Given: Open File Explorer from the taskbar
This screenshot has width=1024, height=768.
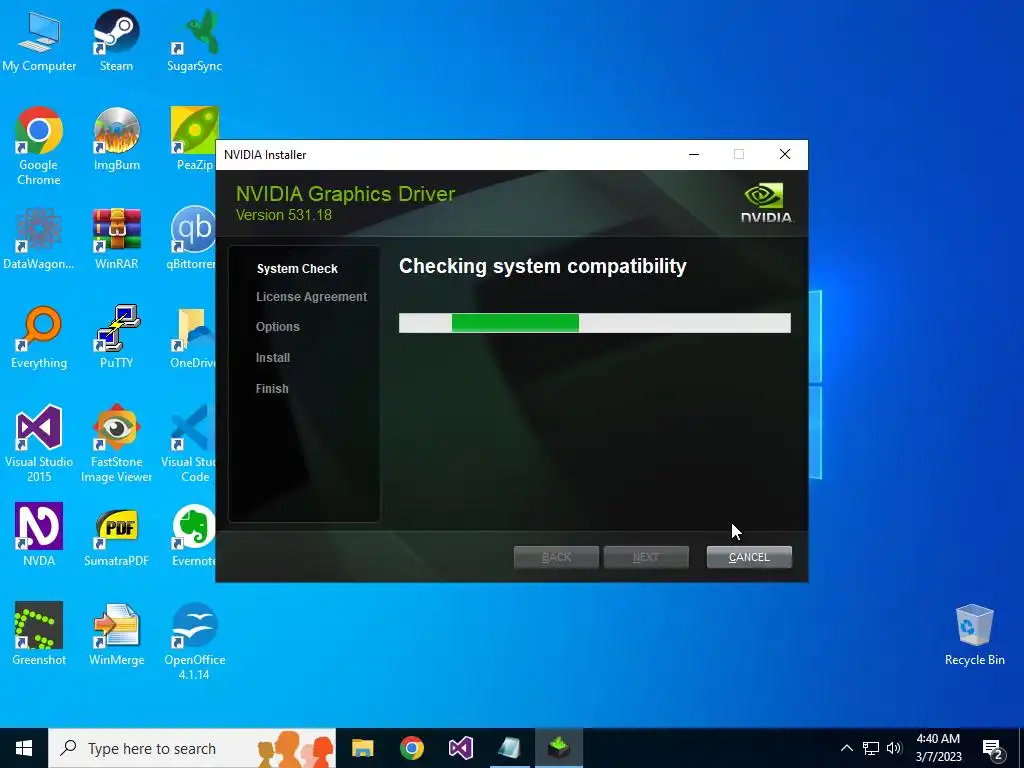Looking at the screenshot, I should pos(362,748).
